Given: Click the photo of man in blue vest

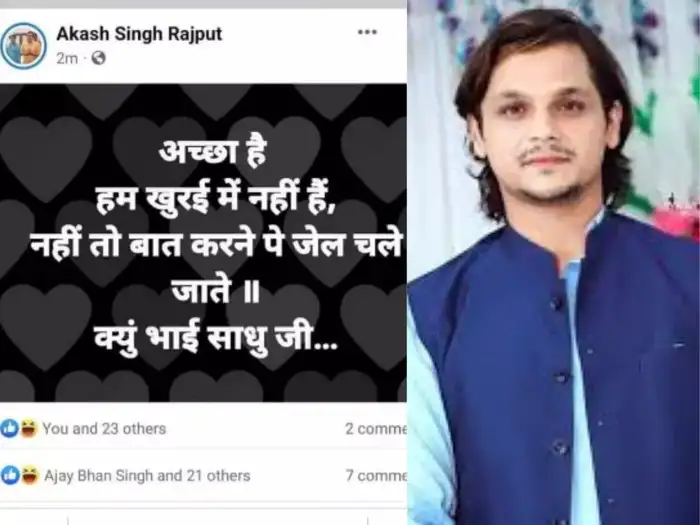Looking at the screenshot, I should pyautogui.click(x=554, y=262).
